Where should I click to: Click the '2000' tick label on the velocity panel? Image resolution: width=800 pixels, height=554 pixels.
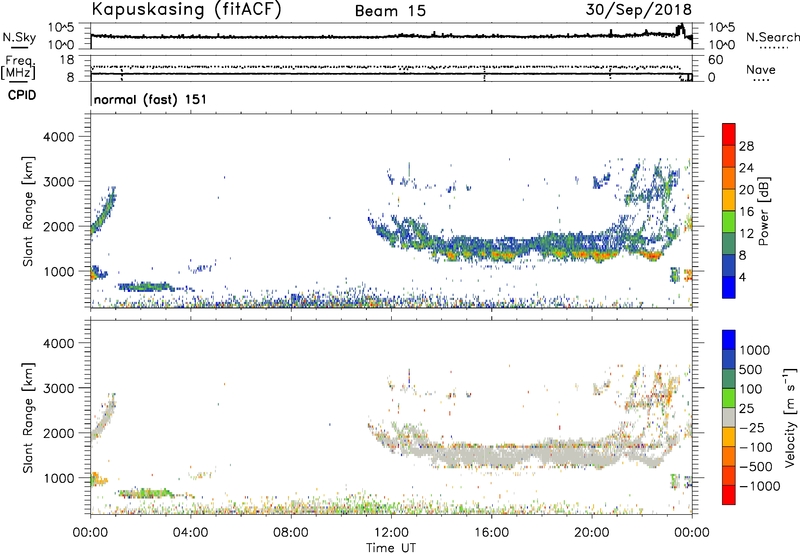pos(59,433)
